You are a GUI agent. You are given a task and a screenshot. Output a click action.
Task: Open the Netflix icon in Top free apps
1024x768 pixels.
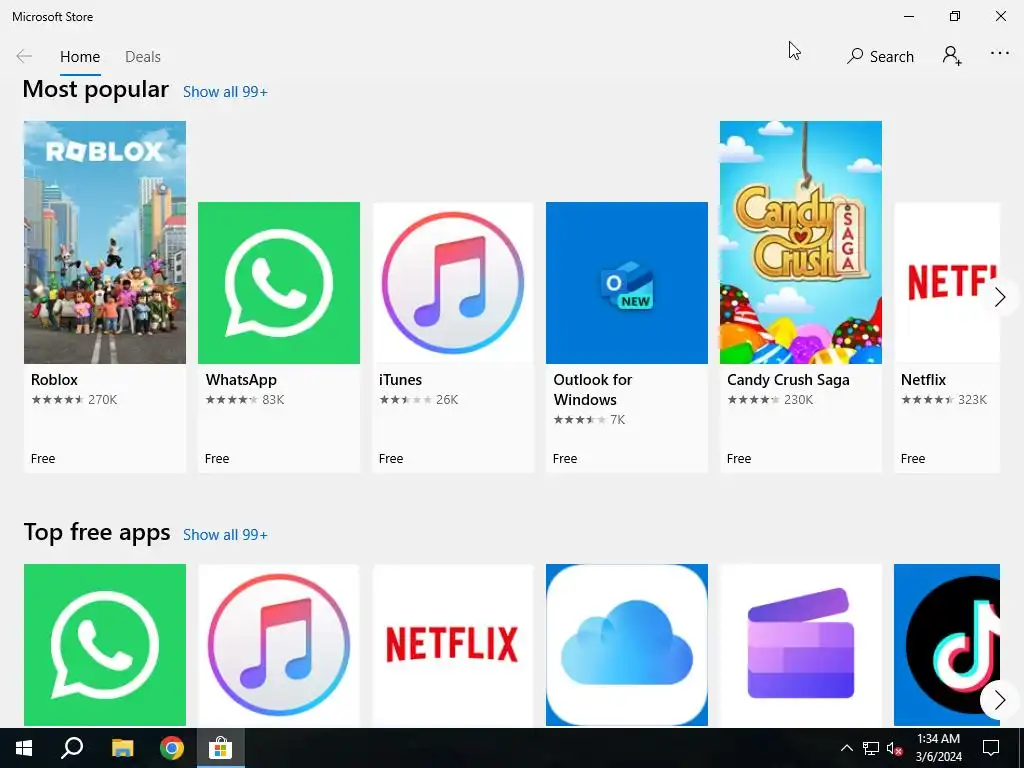pos(453,645)
